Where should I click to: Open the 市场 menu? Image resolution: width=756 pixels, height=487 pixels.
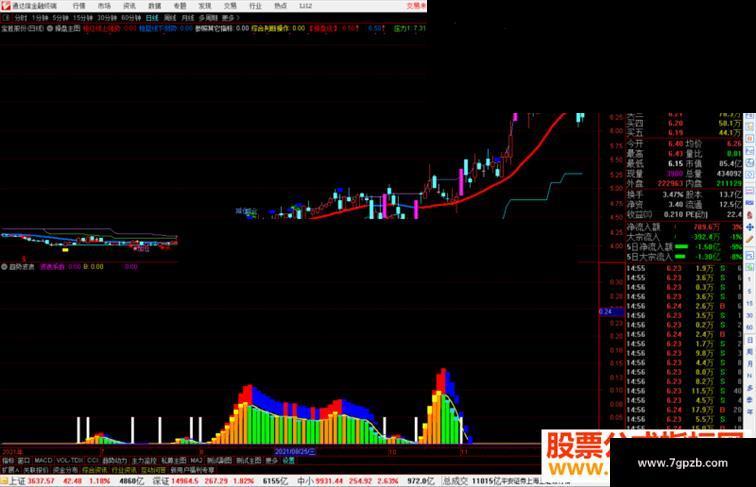coord(104,6)
